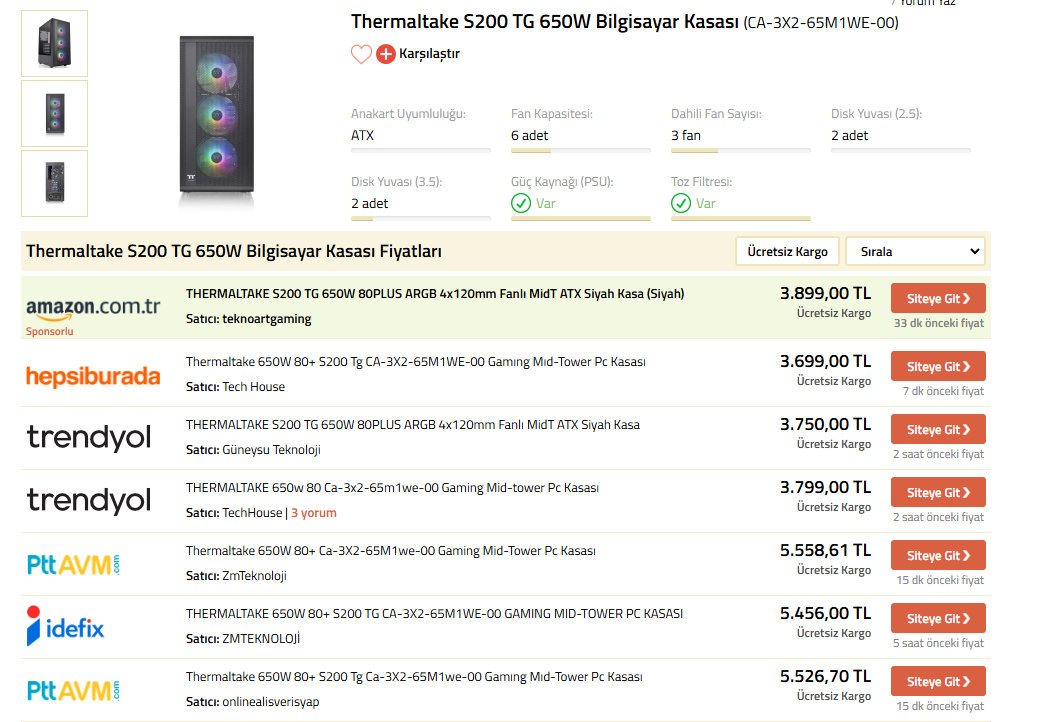Screen dimensions: 1054x722
Task: Click Siteye Git for amazon 3.899,00 TL
Action: (938, 298)
